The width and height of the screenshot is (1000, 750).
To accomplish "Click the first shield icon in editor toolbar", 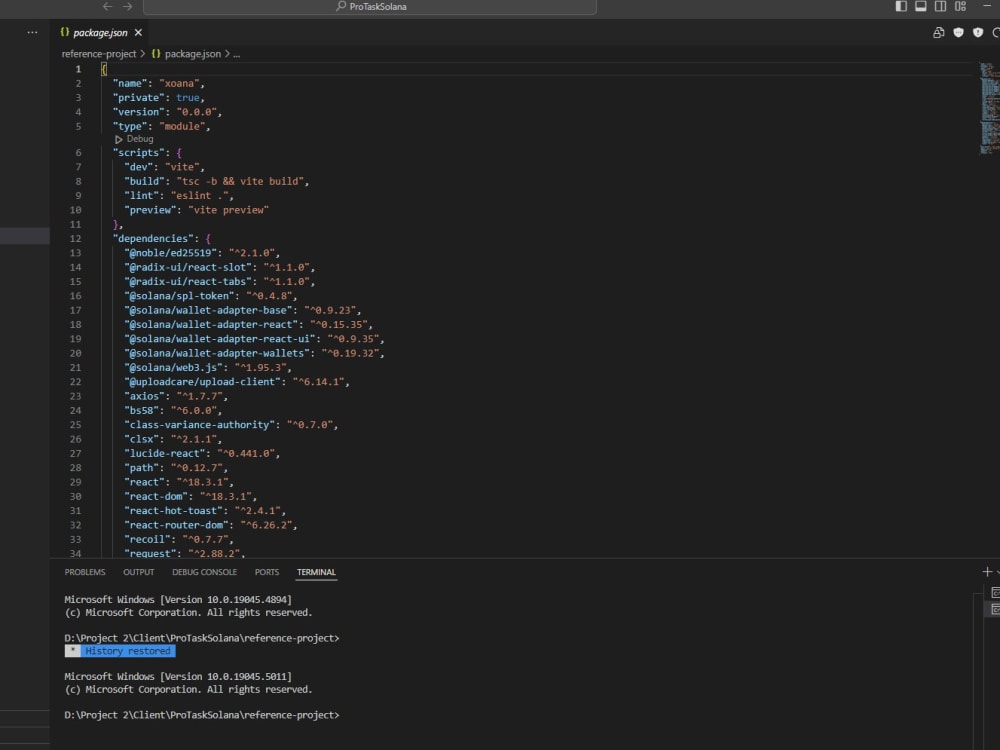I will 959,33.
